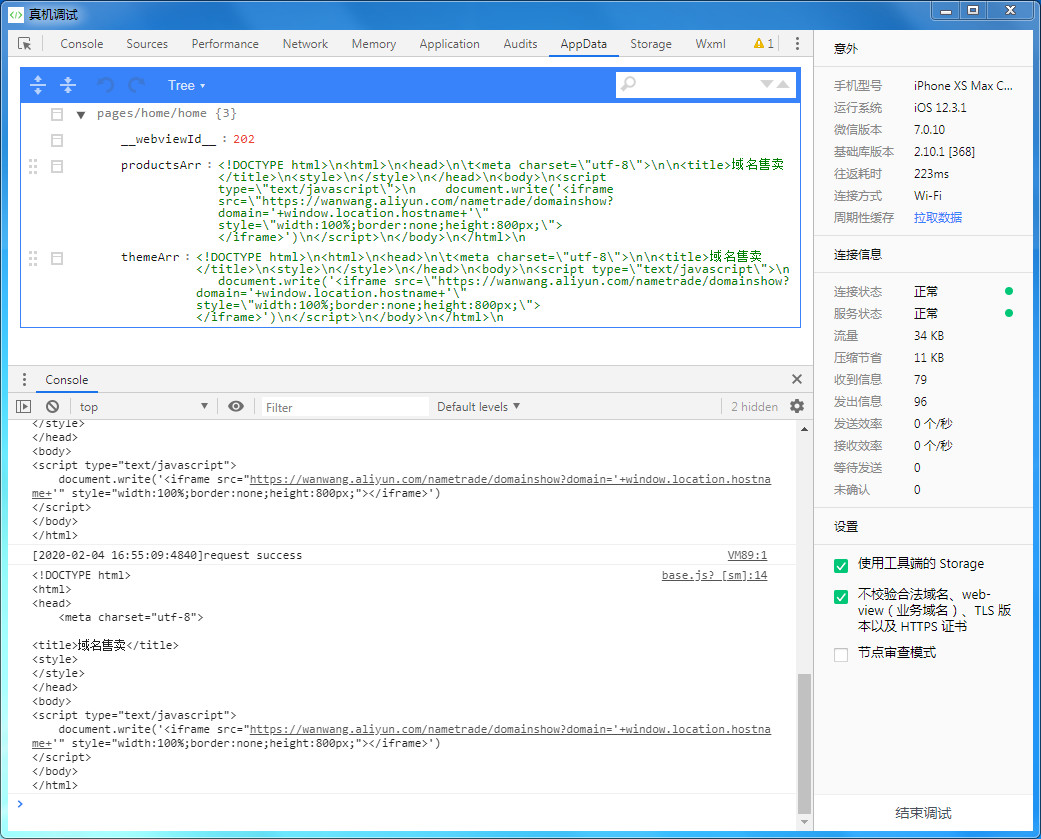Activate the element inspector picker icon
Viewport: 1041px width, 839px height.
(x=25, y=44)
